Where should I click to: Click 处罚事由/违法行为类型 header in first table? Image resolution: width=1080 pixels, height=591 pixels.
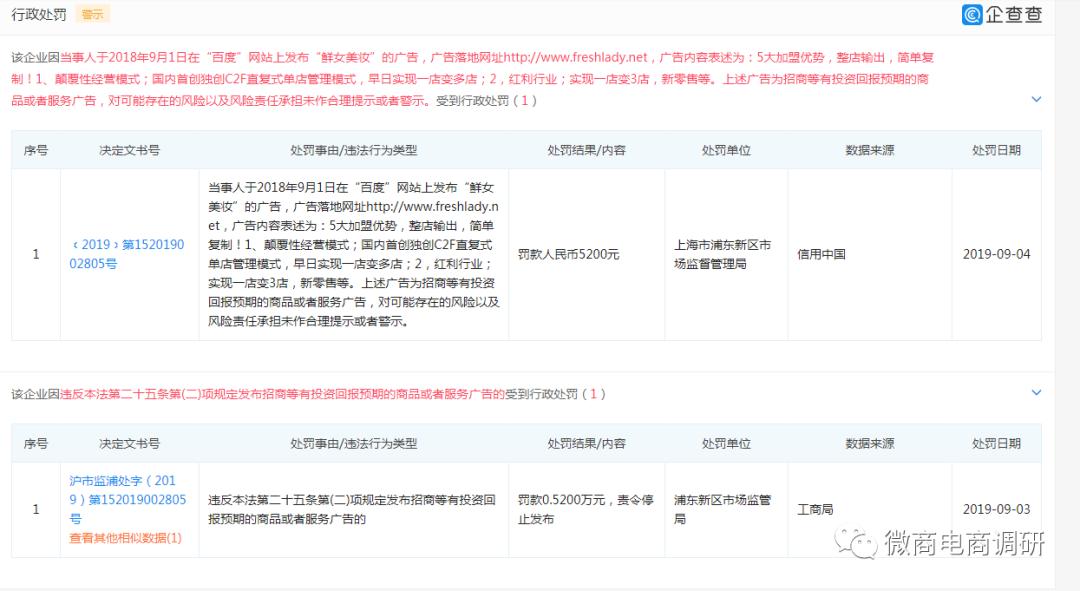(353, 150)
